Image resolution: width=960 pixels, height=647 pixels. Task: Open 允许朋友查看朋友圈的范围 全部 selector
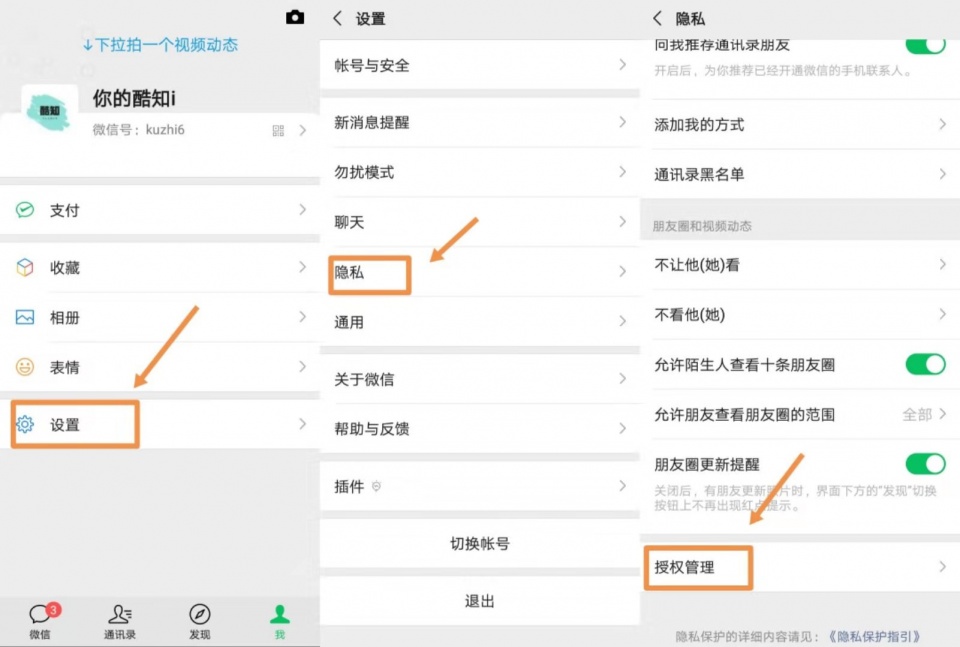924,414
